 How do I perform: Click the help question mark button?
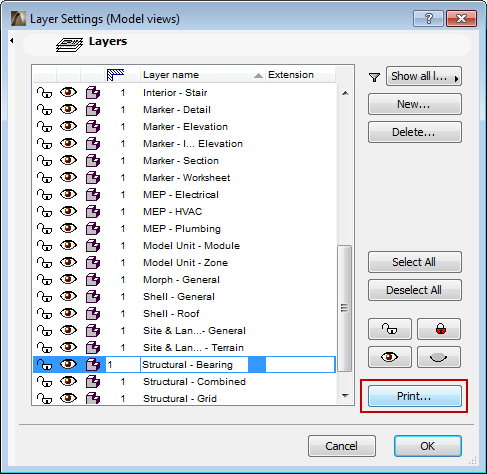(x=428, y=18)
